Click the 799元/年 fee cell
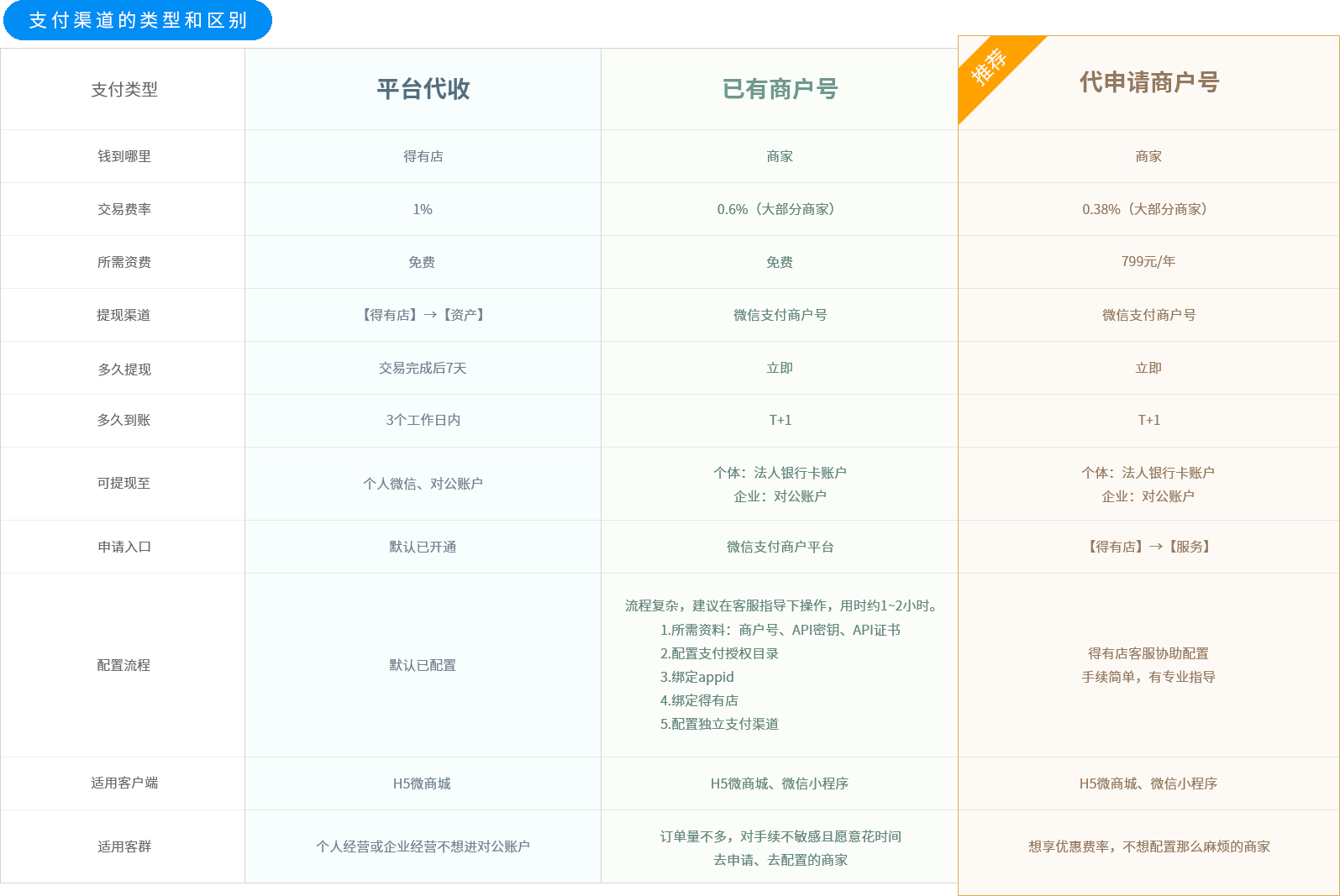 (x=1148, y=262)
